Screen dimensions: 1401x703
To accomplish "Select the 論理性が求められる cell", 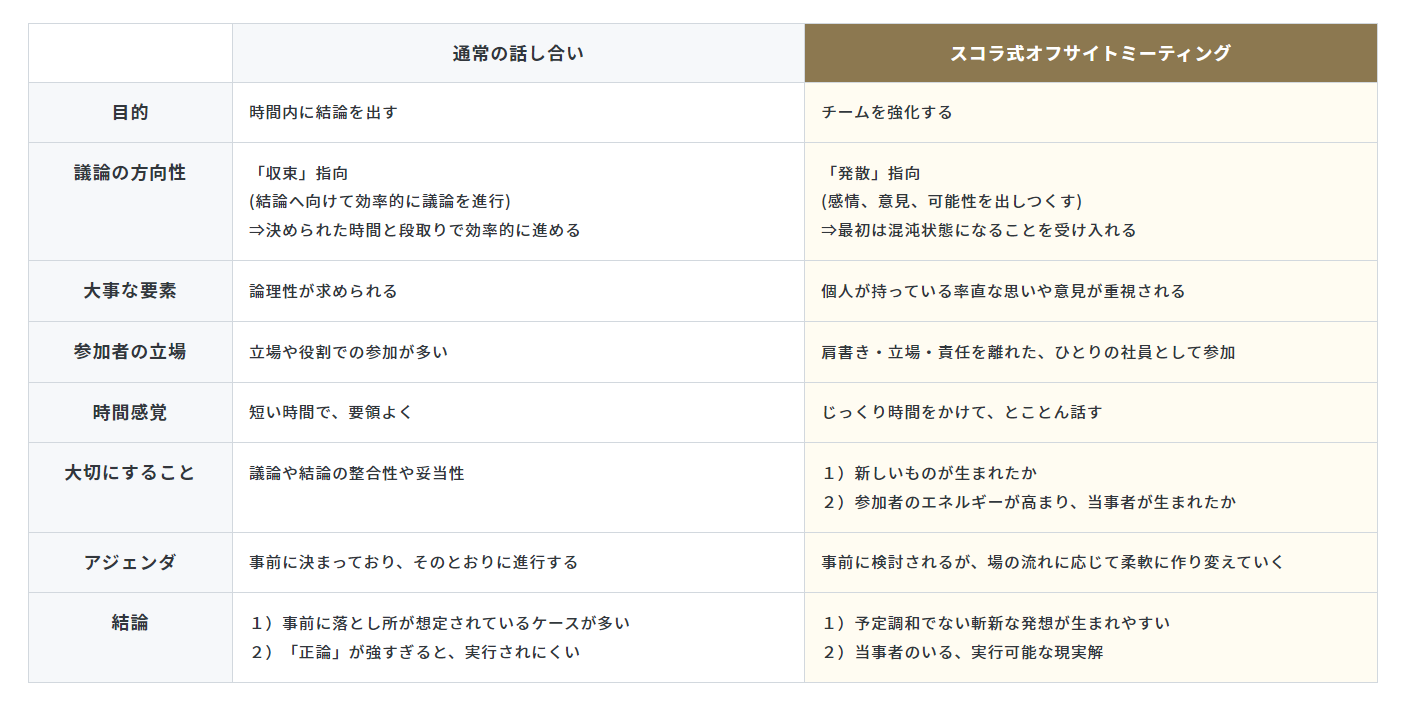I will tap(323, 292).
